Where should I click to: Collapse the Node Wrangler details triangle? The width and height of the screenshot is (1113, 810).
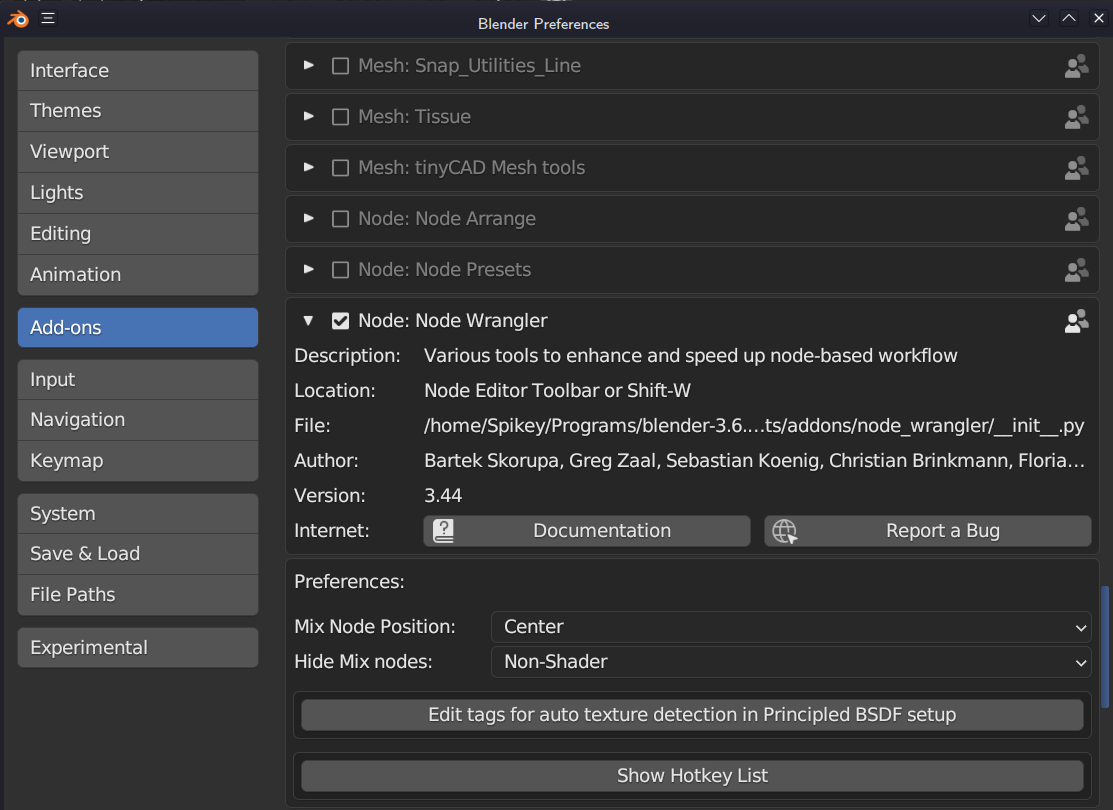click(309, 321)
